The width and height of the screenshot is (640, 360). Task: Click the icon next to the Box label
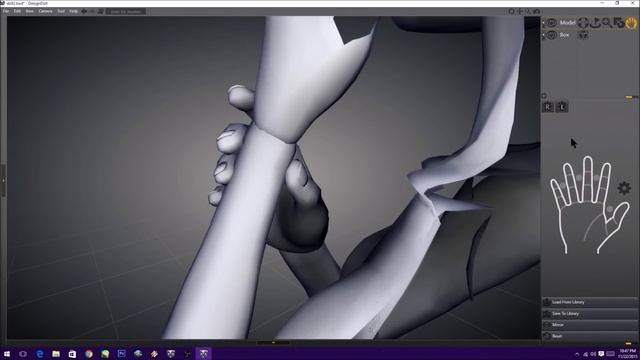tap(583, 35)
